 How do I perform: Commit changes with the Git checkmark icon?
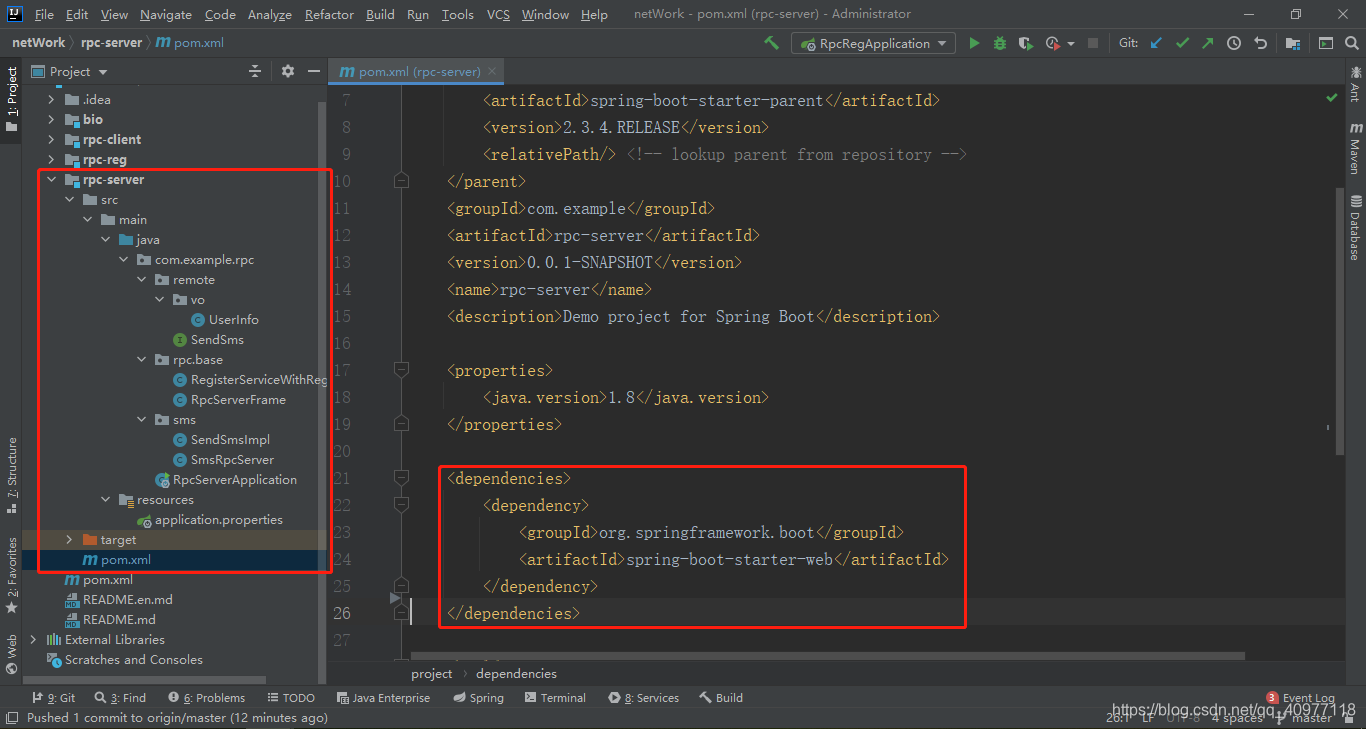(1183, 43)
